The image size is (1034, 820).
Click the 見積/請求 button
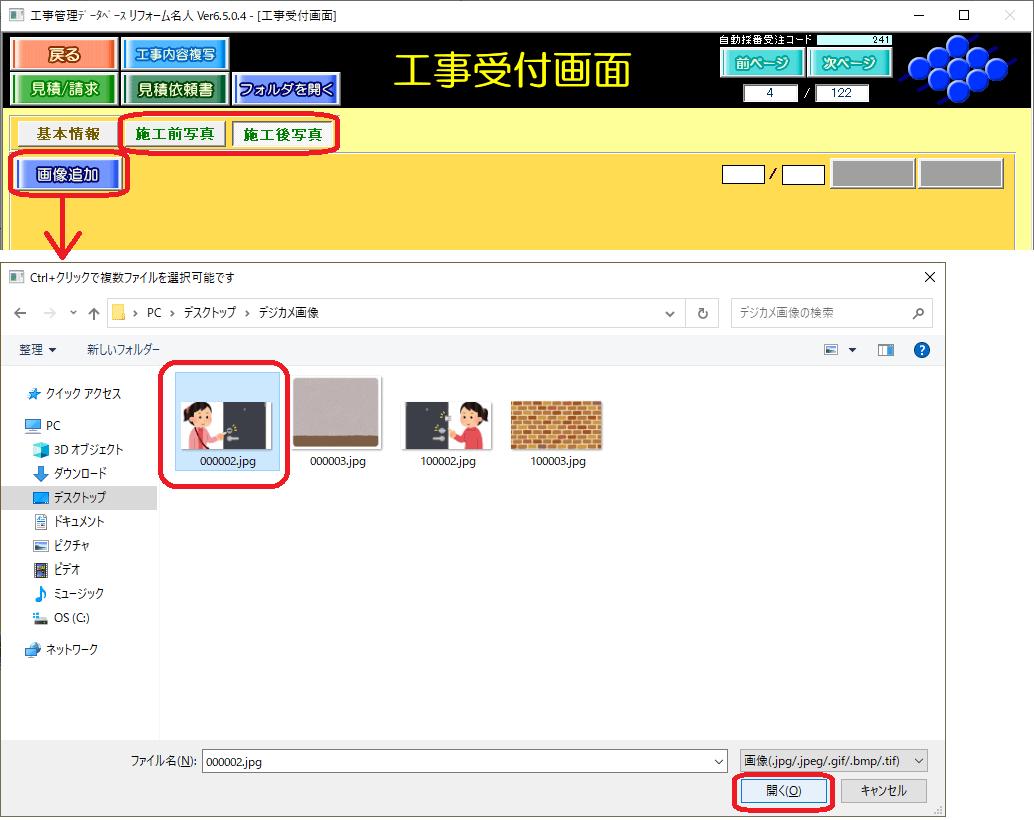click(x=65, y=89)
